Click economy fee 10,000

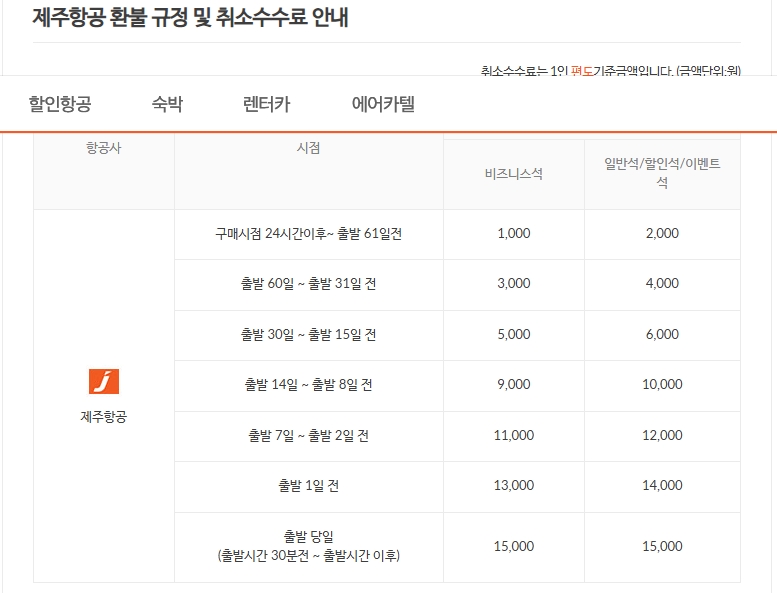662,384
